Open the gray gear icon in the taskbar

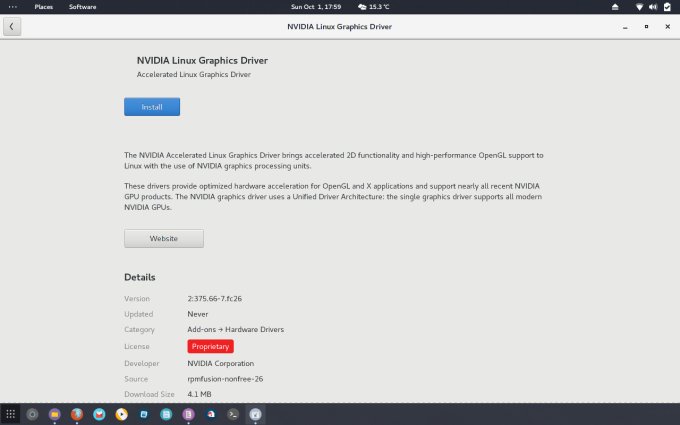(x=33, y=414)
